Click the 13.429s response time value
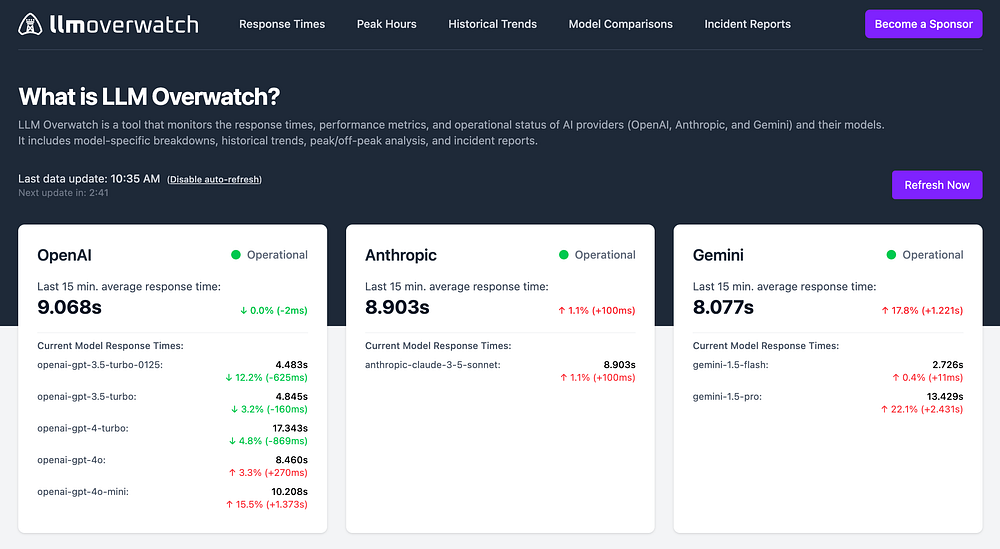The height and width of the screenshot is (549, 1000). (945, 397)
